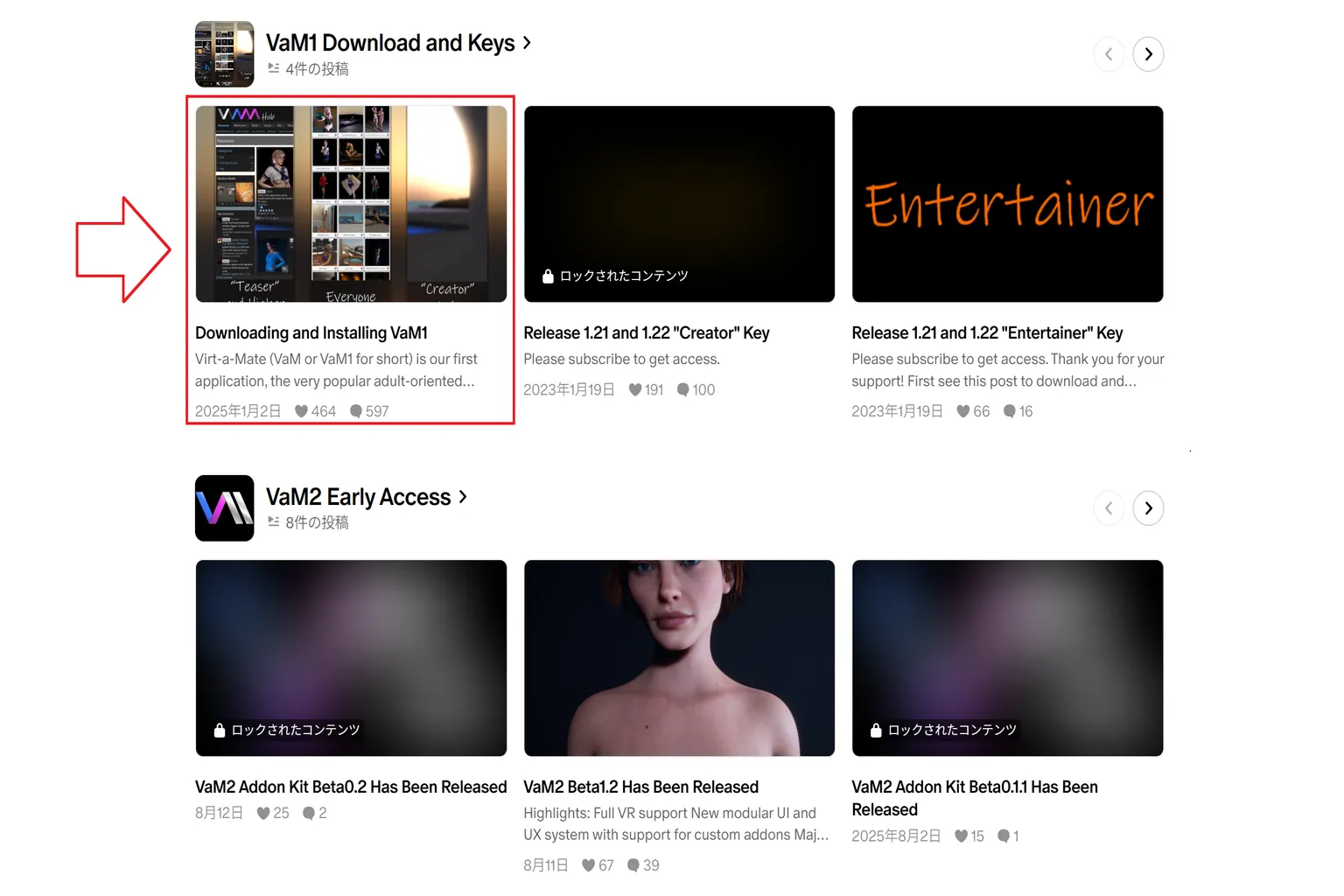Open VaM1 Download and Keys heading link
This screenshot has width=1344, height=896.
click(x=398, y=43)
